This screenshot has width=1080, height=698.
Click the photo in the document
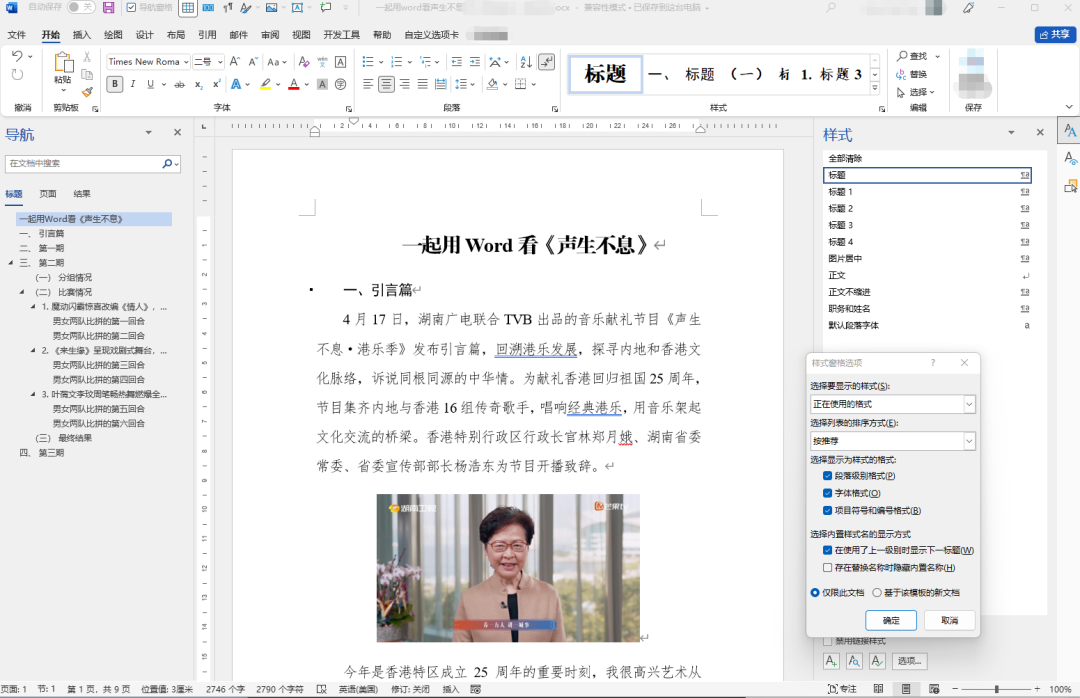(x=508, y=568)
